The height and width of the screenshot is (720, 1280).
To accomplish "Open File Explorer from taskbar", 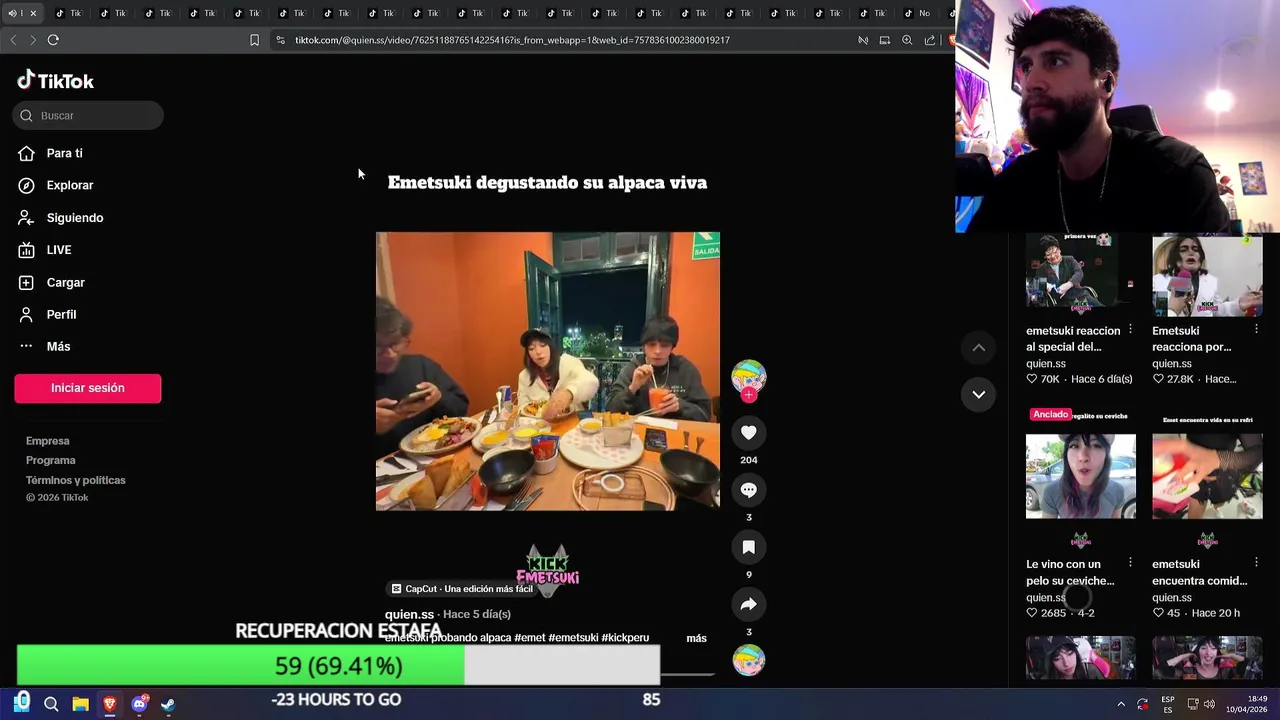I will [x=80, y=704].
